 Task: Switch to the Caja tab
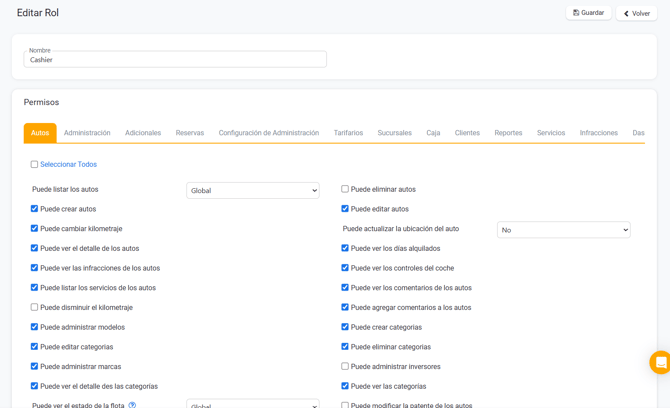433,133
